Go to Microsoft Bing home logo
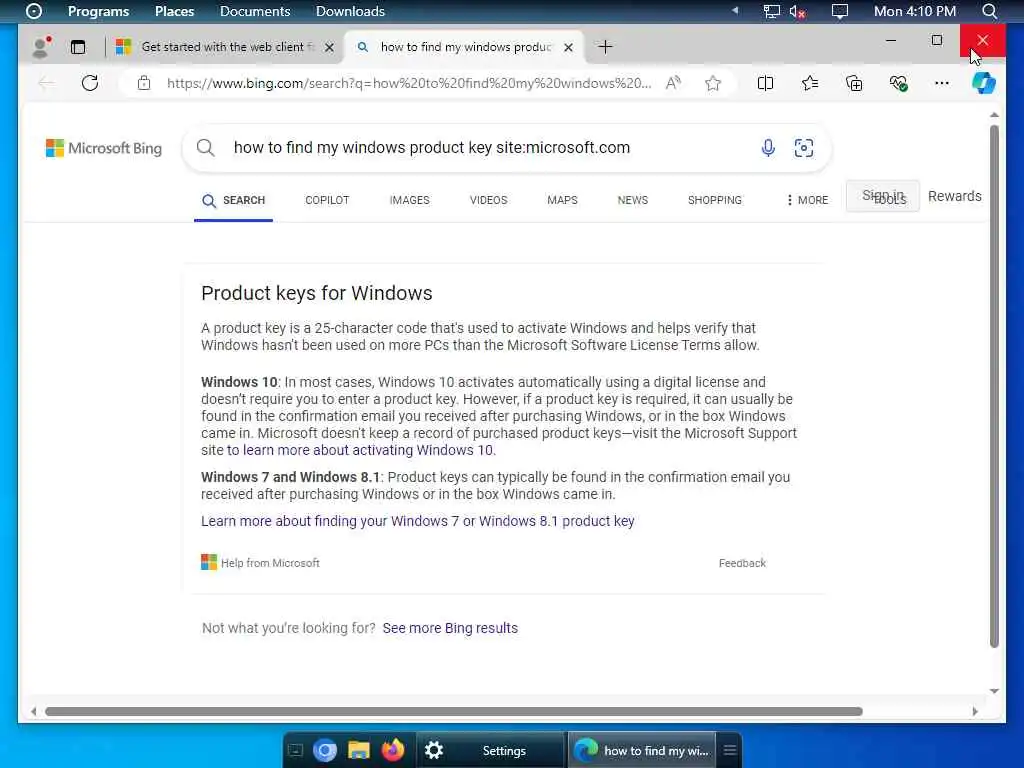The height and width of the screenshot is (768, 1024). point(104,148)
